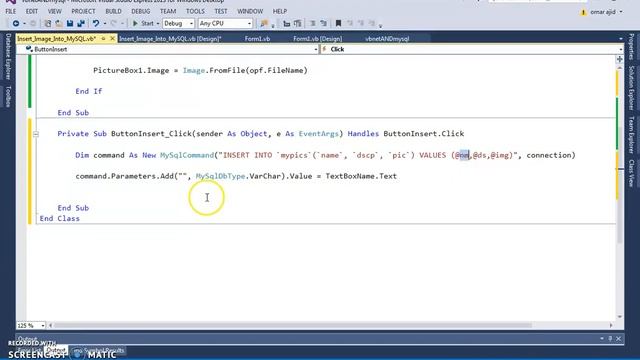Viewport: 640px width, 360px height.
Task: Open the omar ajid account dropdown
Action: click(x=606, y=12)
